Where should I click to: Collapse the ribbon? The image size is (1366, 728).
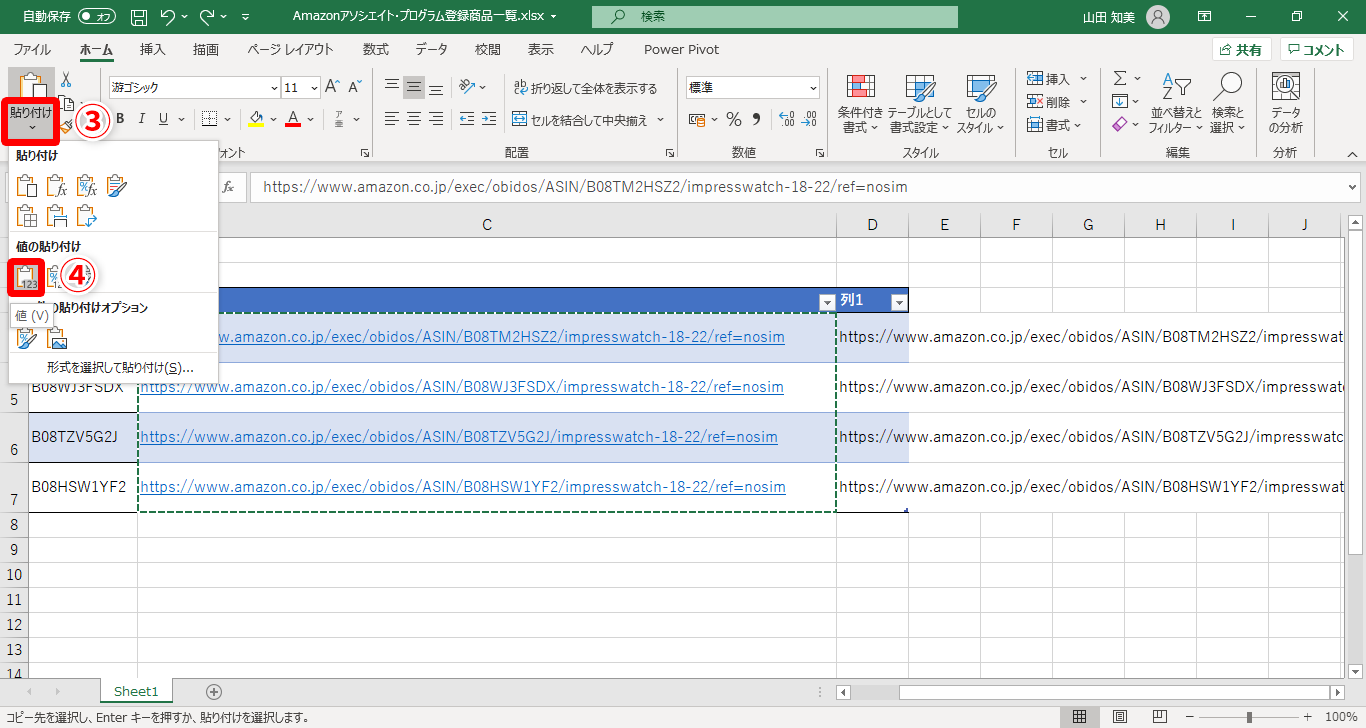pos(1352,153)
